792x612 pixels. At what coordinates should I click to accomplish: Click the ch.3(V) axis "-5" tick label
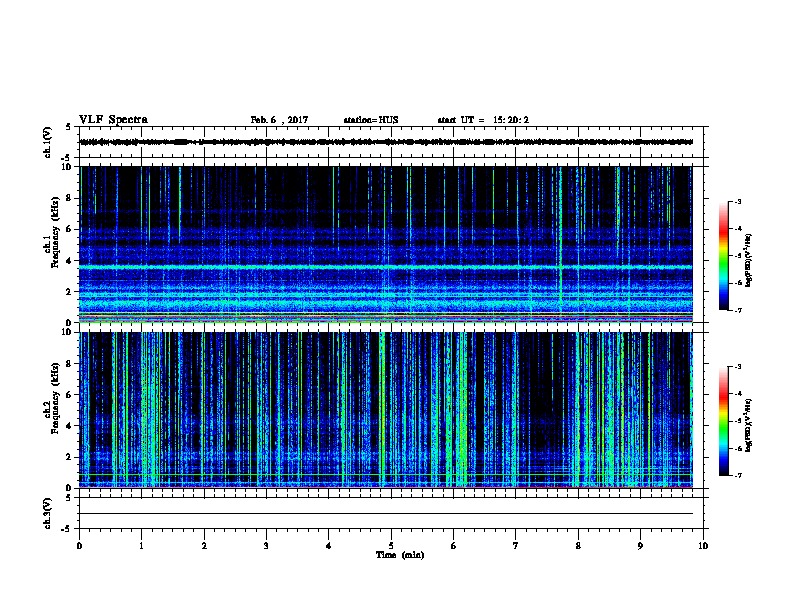tap(68, 529)
